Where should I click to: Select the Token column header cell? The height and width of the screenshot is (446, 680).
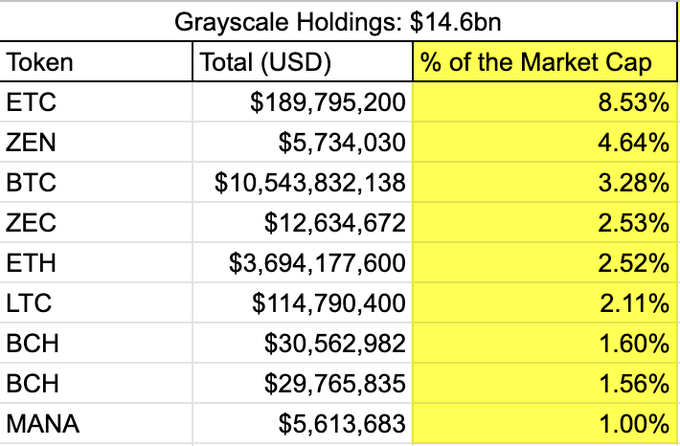pyautogui.click(x=96, y=62)
